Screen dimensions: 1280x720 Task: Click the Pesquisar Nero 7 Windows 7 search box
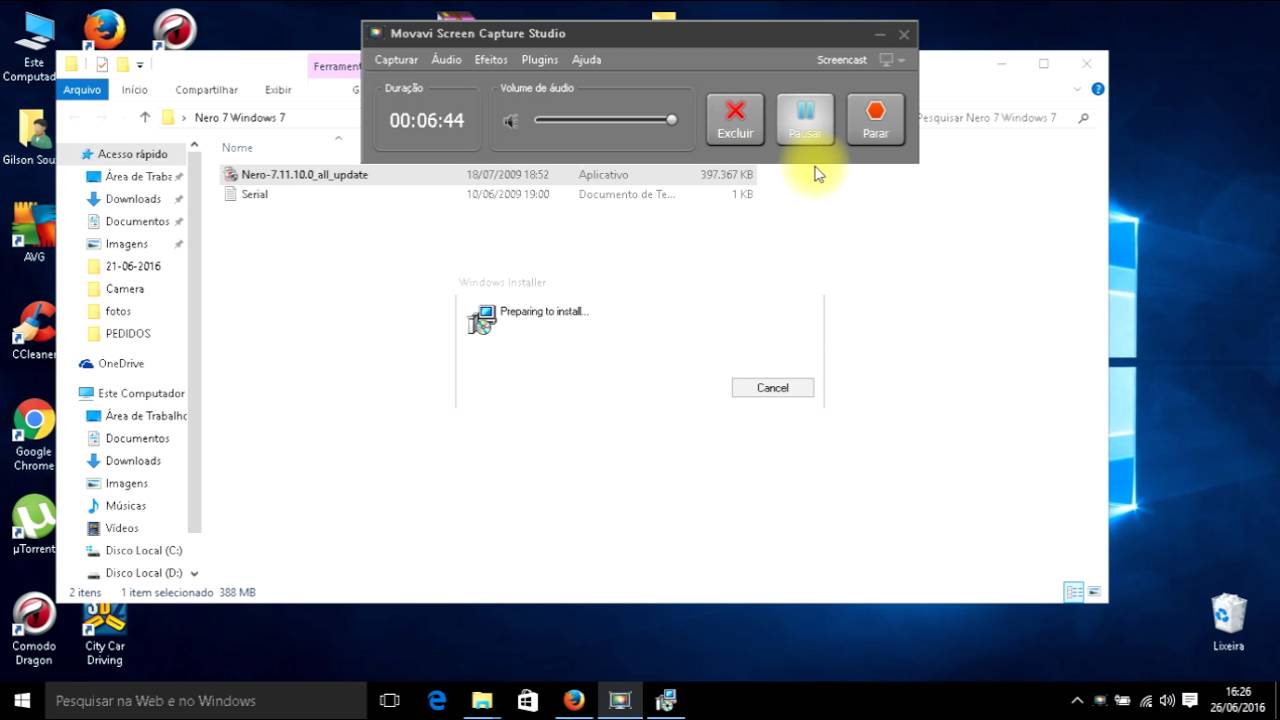pos(1002,117)
